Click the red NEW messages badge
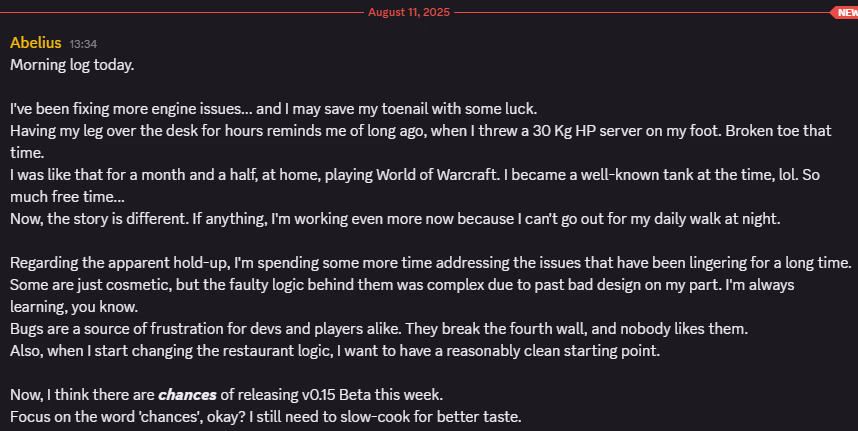This screenshot has width=858, height=431. (x=845, y=13)
